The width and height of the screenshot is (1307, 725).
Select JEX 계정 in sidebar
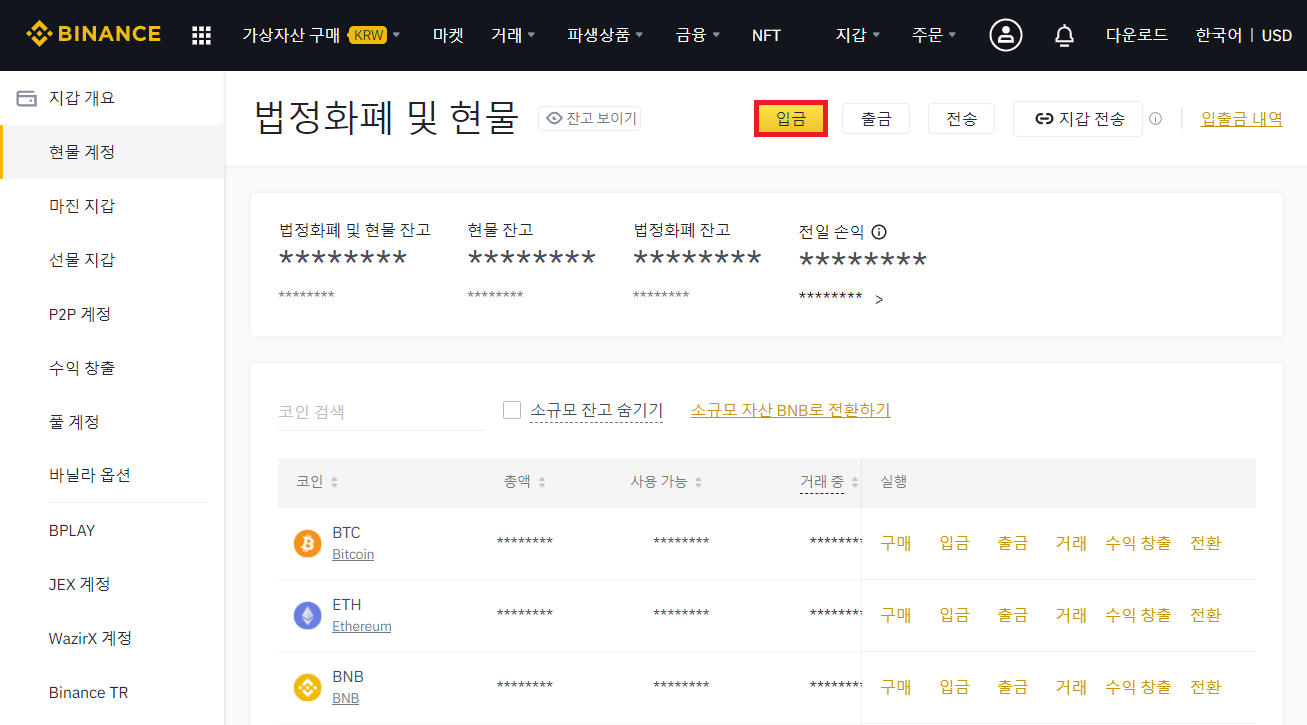tap(112, 584)
